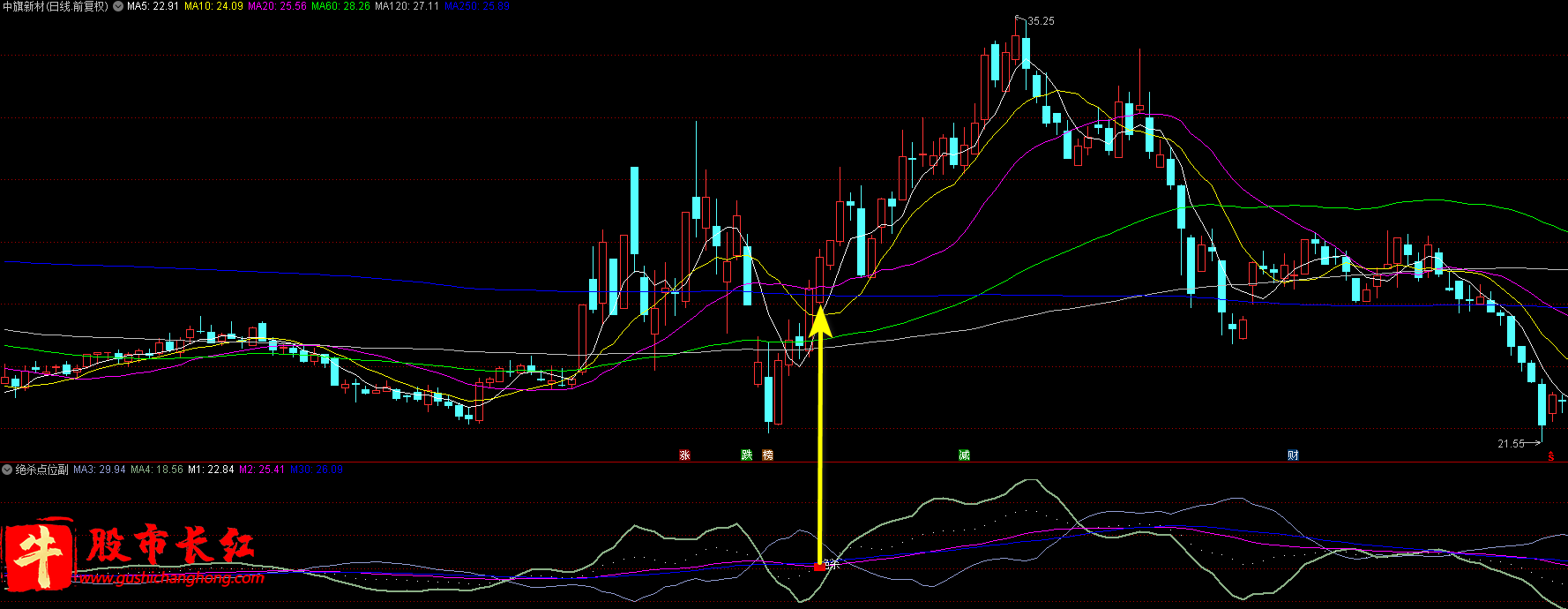Click the 35.25 high price label
Viewport: 1568px width, 609px height.
1041,21
